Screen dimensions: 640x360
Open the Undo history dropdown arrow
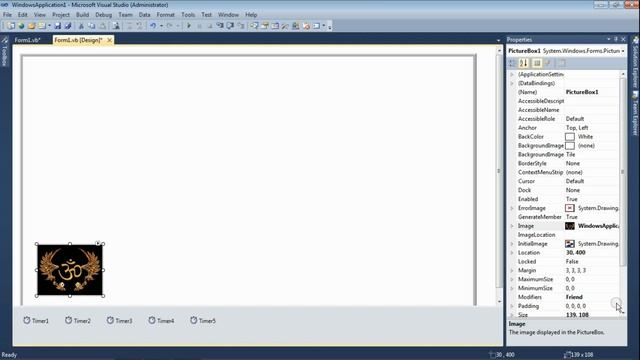coord(161,26)
